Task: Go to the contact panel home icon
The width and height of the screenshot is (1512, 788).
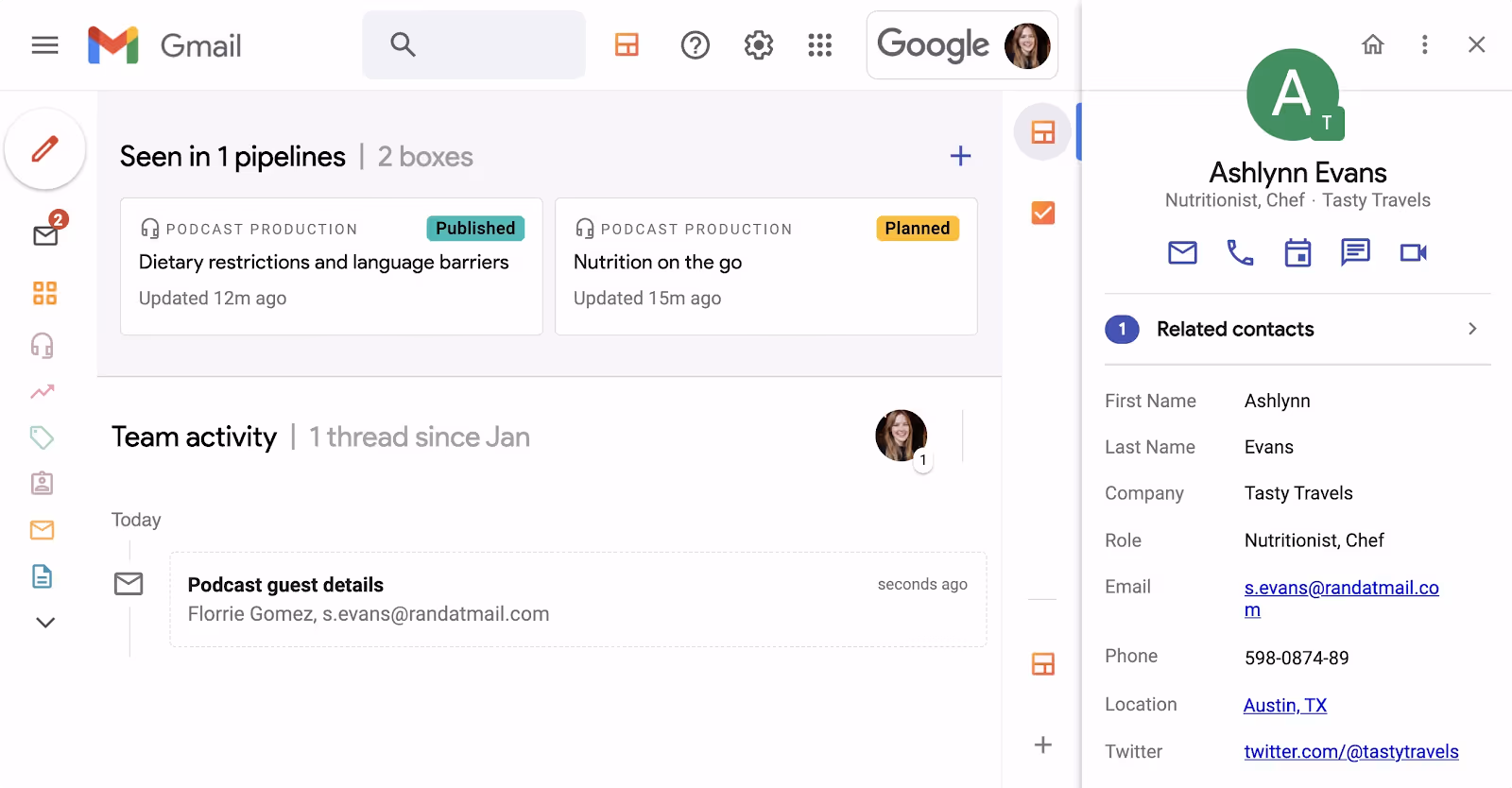Action: coord(1373,44)
